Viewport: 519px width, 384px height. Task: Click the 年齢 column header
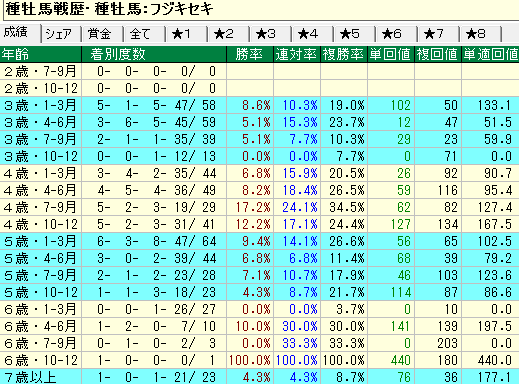click(x=41, y=54)
